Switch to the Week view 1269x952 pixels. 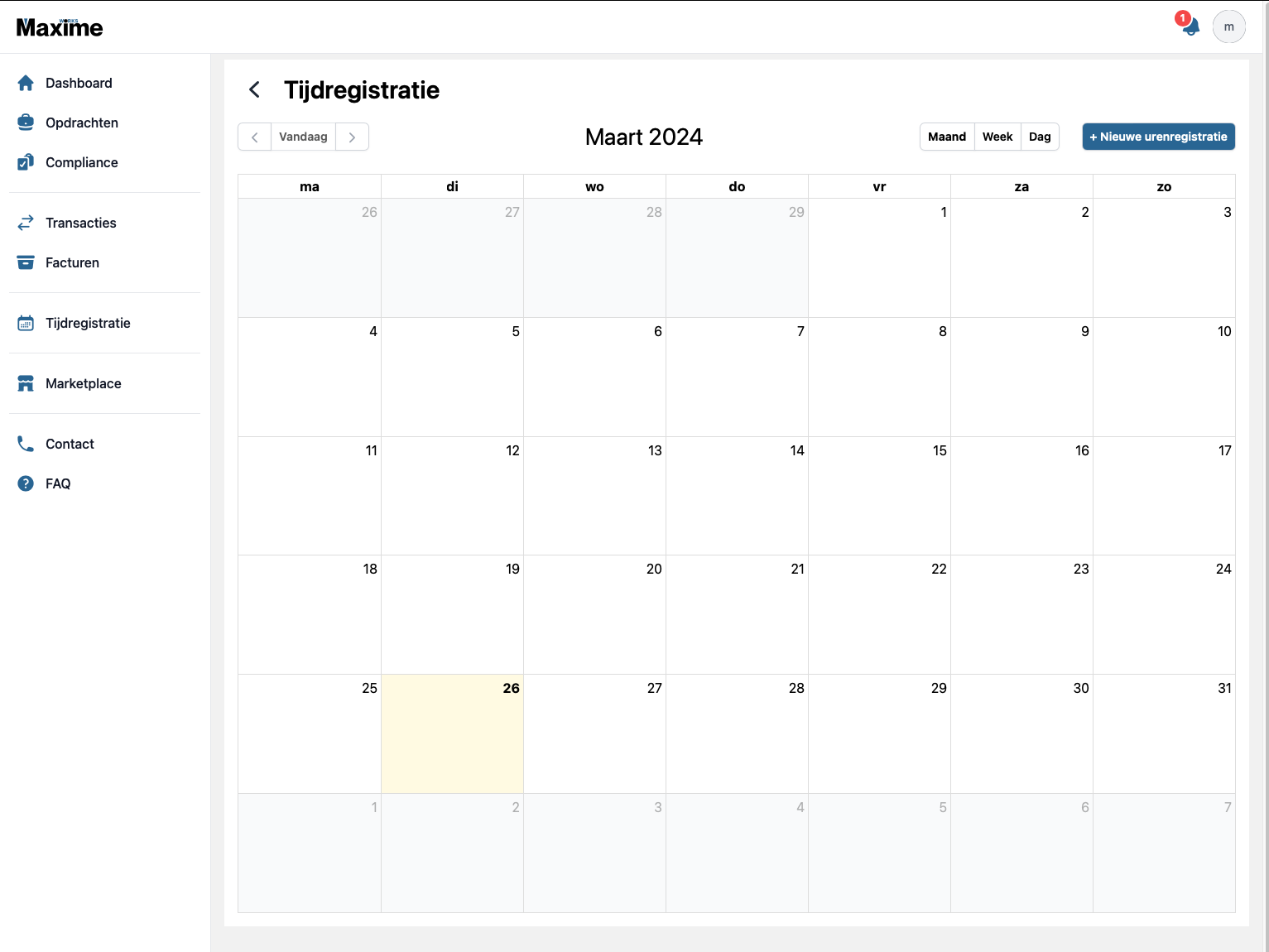click(x=997, y=137)
